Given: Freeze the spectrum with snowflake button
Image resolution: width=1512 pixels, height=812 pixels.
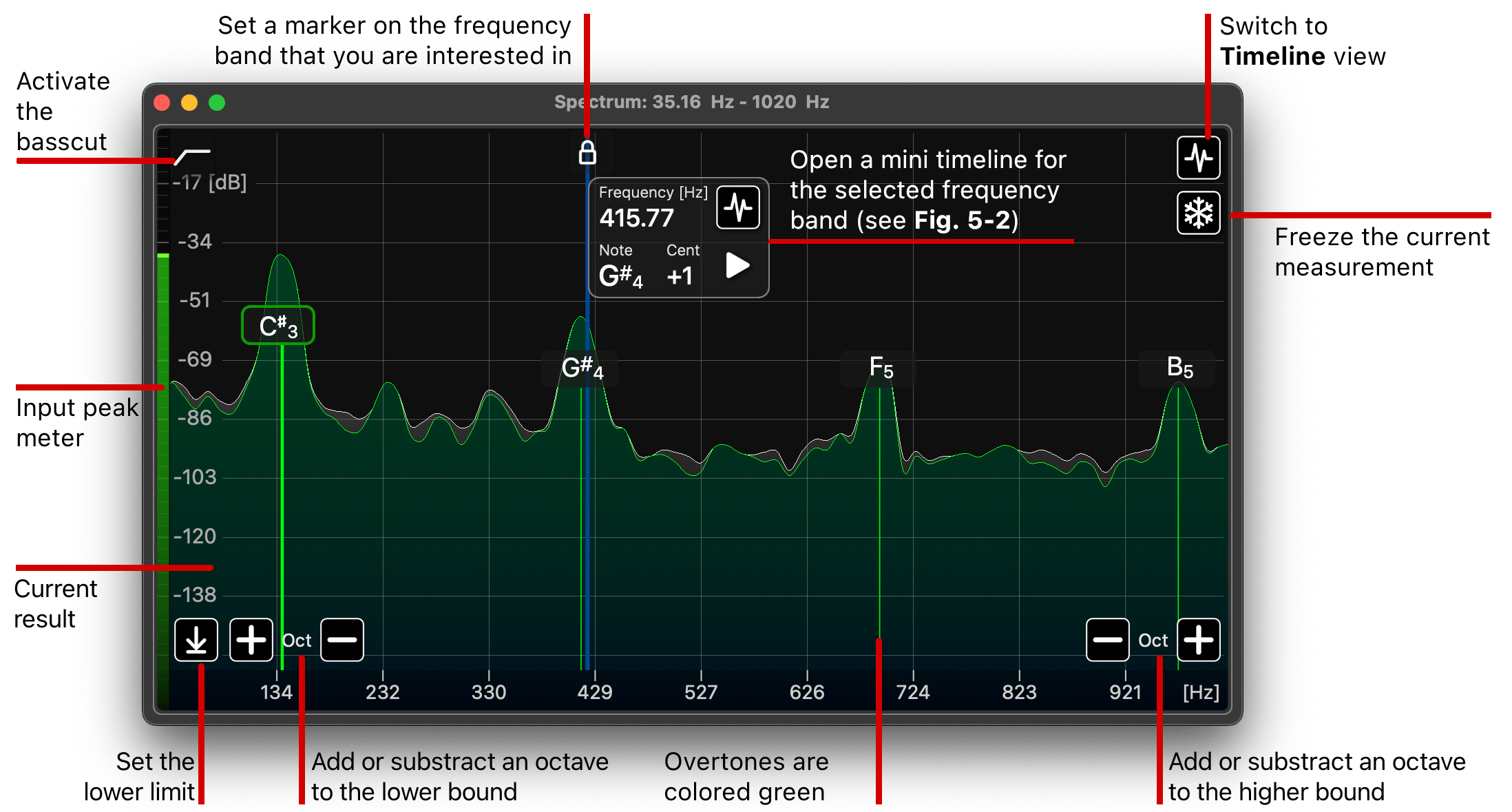Looking at the screenshot, I should tap(1198, 213).
